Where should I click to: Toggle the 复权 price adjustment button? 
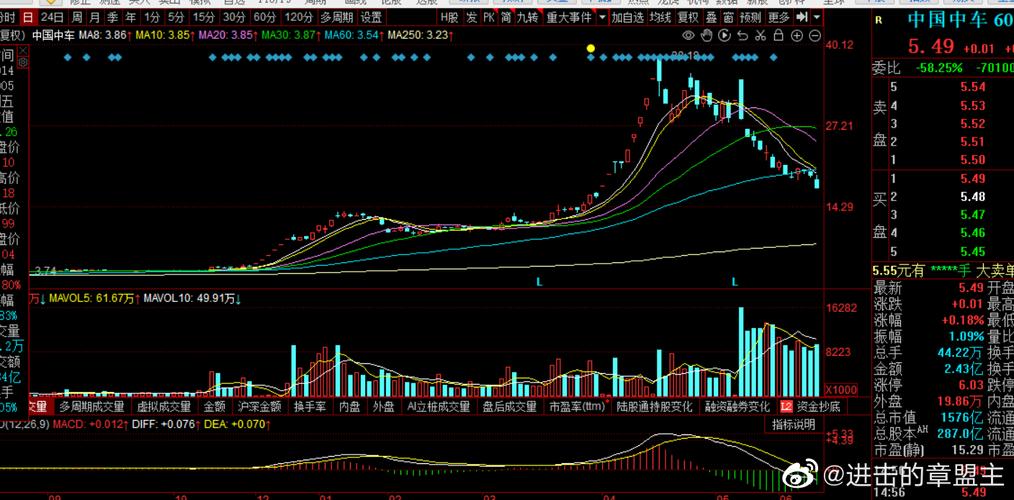click(688, 17)
